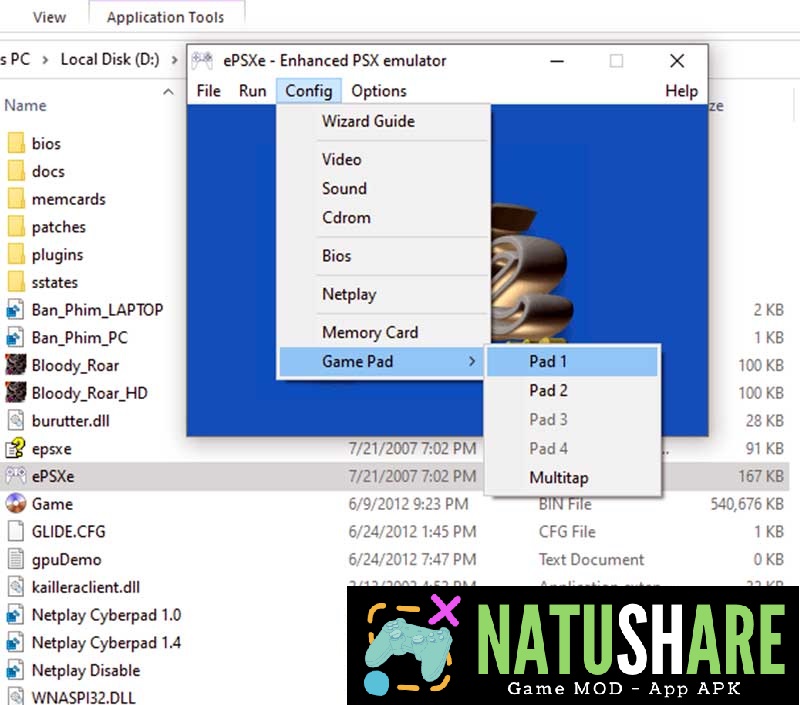The height and width of the screenshot is (705, 800).
Task: Click Local Disk (D:) in address bar
Action: (x=110, y=59)
